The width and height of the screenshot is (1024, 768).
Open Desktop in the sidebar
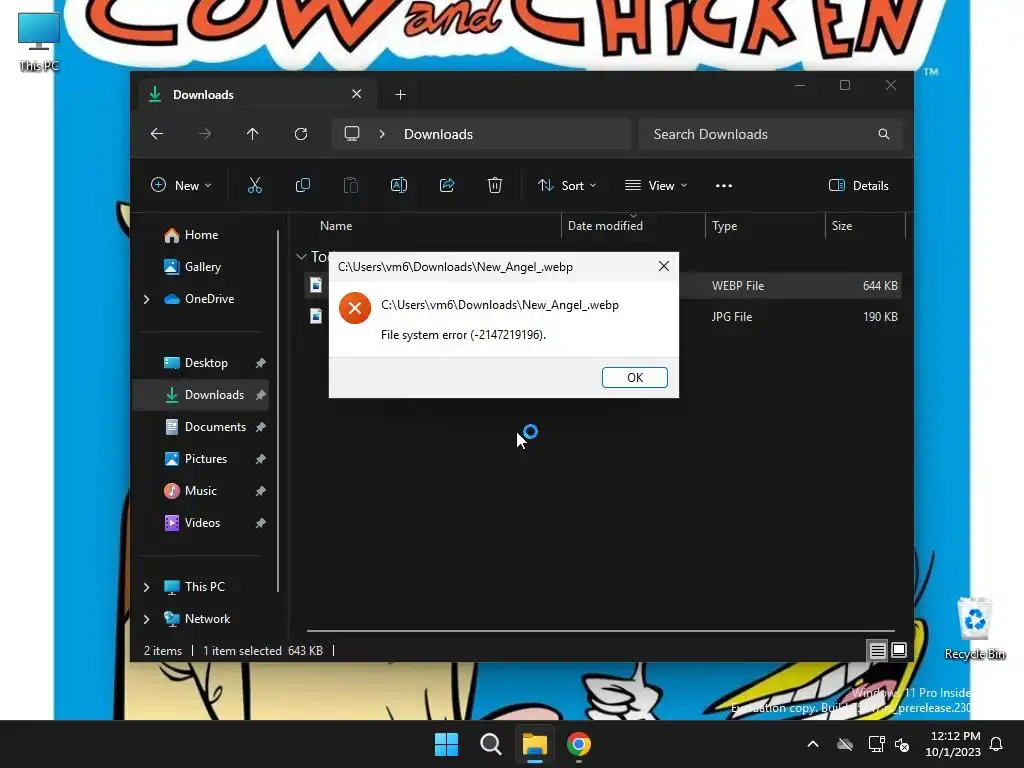click(205, 362)
